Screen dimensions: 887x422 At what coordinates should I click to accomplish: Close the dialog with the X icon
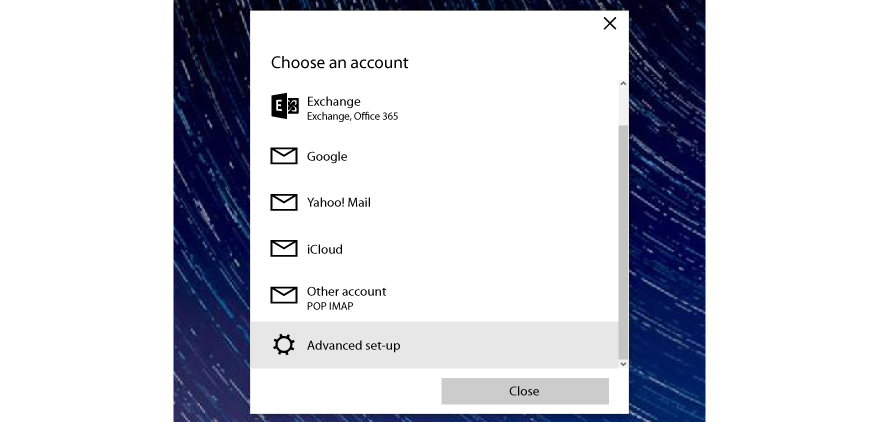point(610,23)
